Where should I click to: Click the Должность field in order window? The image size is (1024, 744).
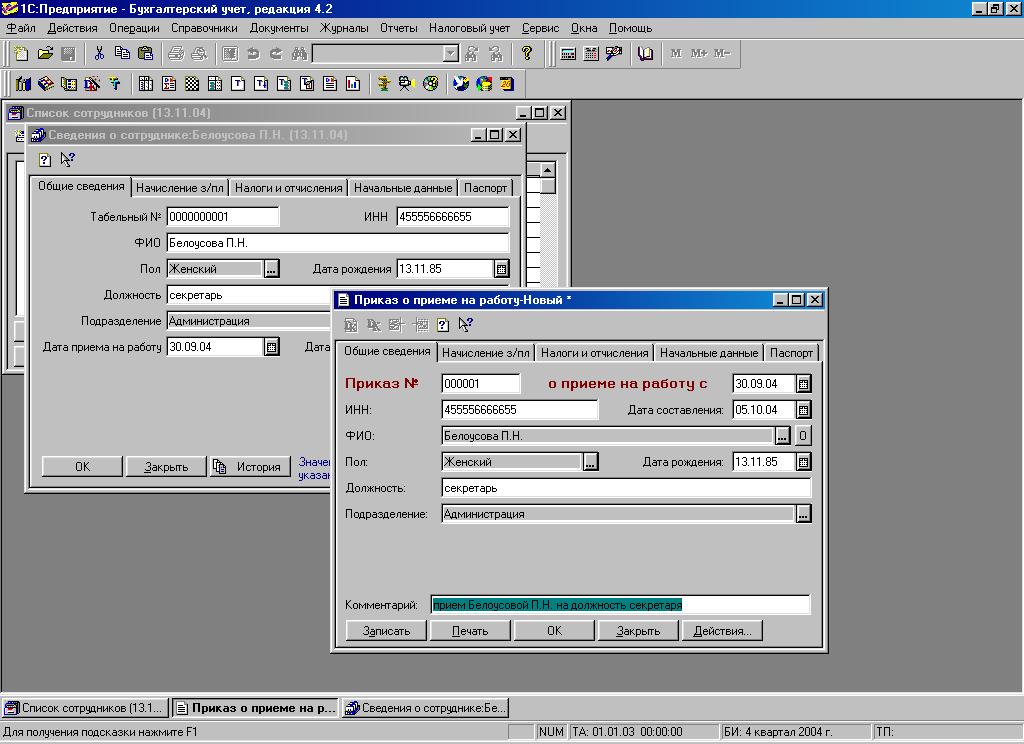[x=626, y=488]
